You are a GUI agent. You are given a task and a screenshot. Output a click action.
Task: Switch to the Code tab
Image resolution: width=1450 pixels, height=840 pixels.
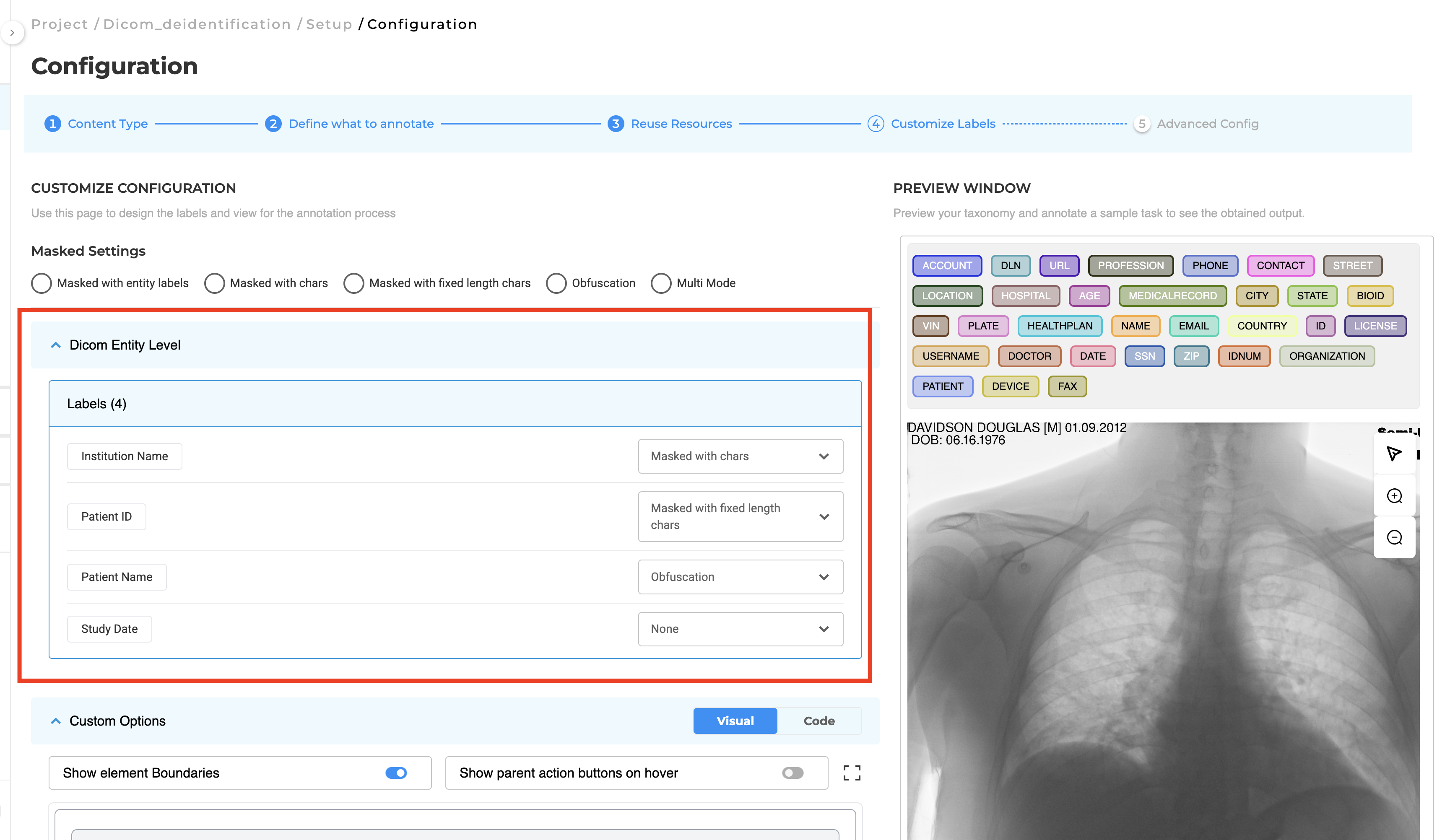[x=819, y=721]
